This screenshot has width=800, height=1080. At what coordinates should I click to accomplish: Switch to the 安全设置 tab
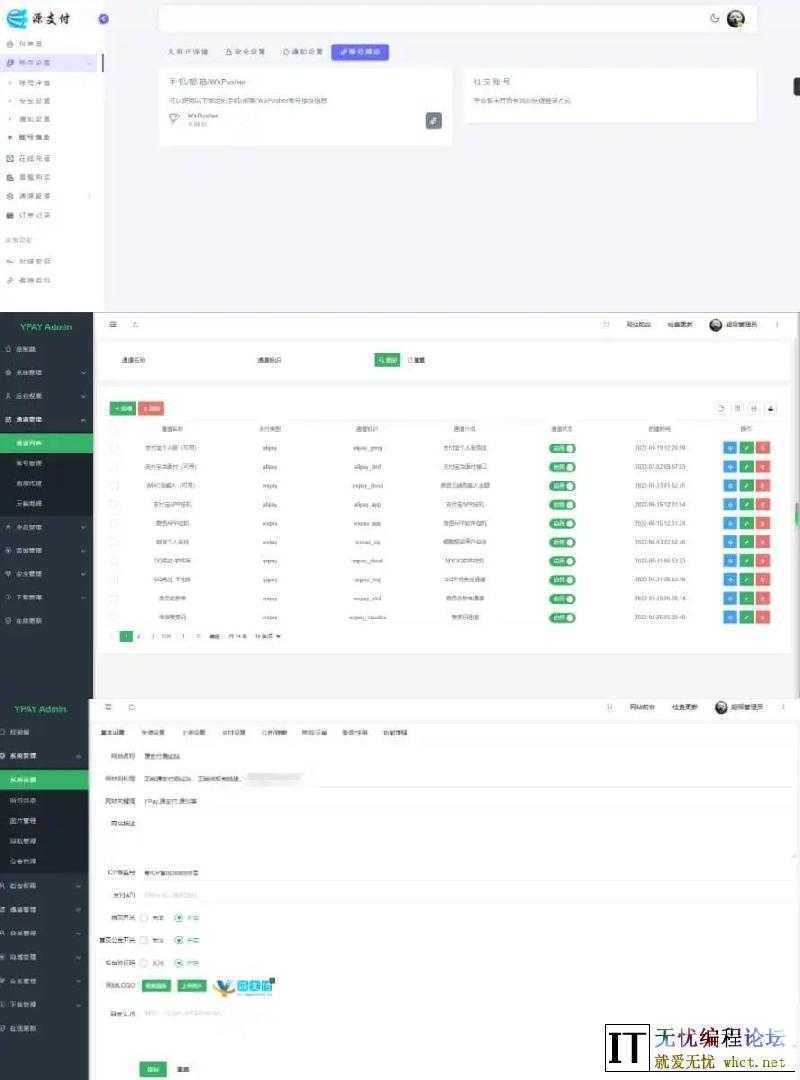pyautogui.click(x=245, y=52)
